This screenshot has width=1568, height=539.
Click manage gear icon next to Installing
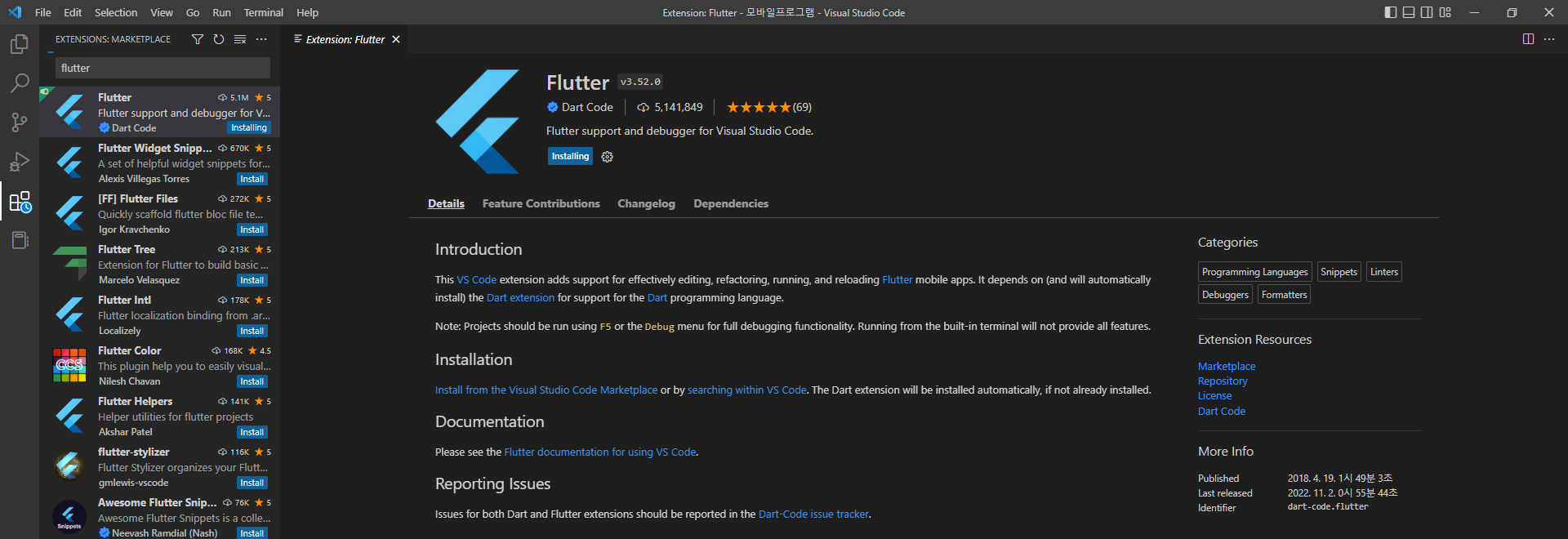click(607, 157)
